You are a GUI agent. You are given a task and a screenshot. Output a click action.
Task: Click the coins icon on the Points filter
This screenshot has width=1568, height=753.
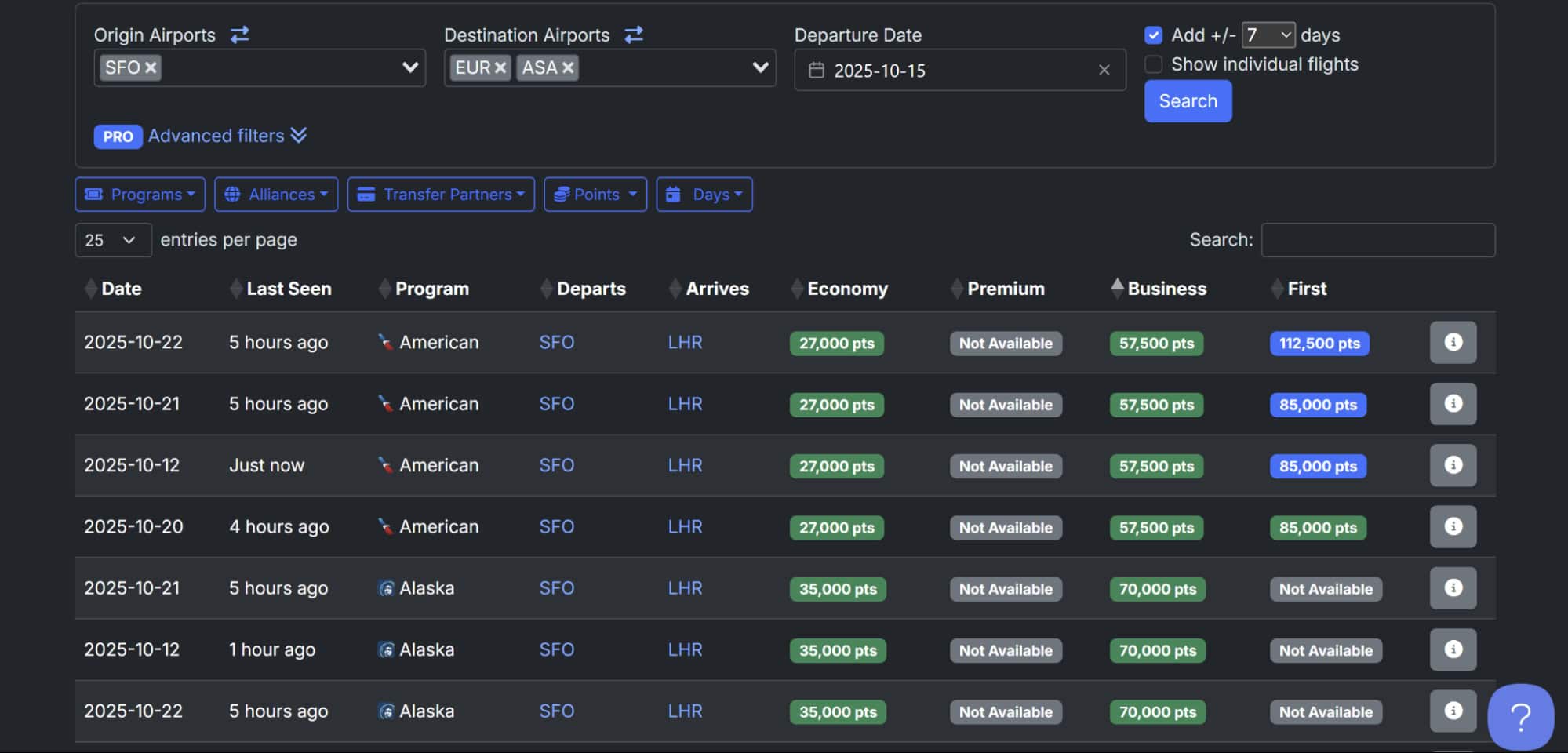click(x=562, y=194)
